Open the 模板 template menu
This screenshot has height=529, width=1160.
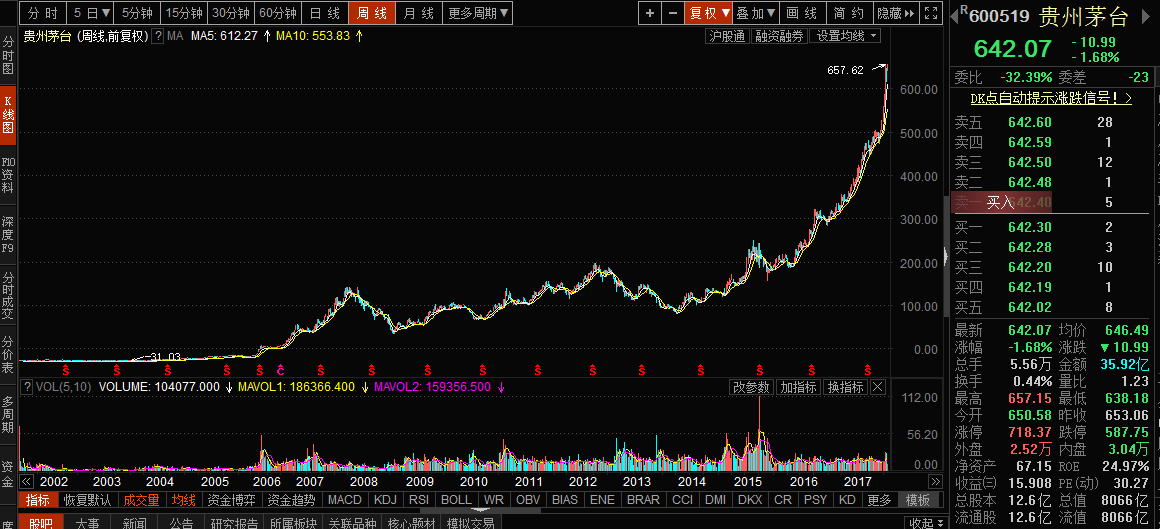(x=917, y=500)
